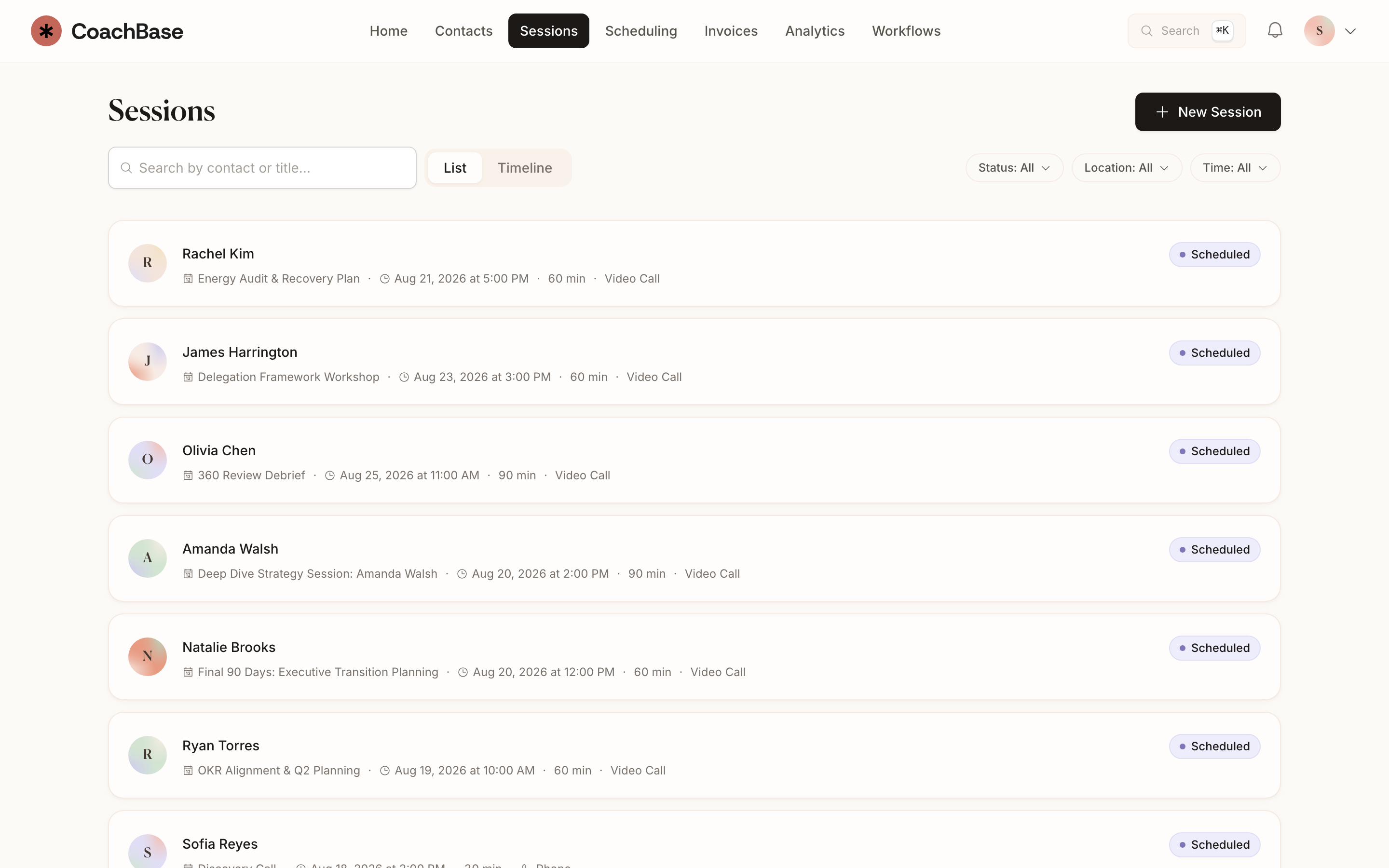
Task: Open the Amanda Walsh session name
Action: pos(230,549)
